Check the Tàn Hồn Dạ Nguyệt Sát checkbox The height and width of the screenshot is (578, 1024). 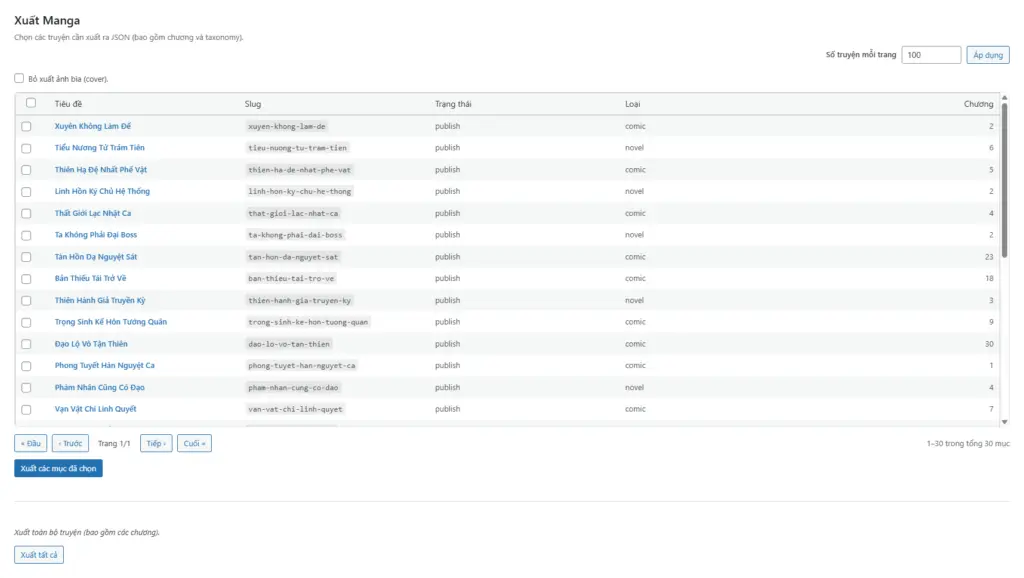26,257
